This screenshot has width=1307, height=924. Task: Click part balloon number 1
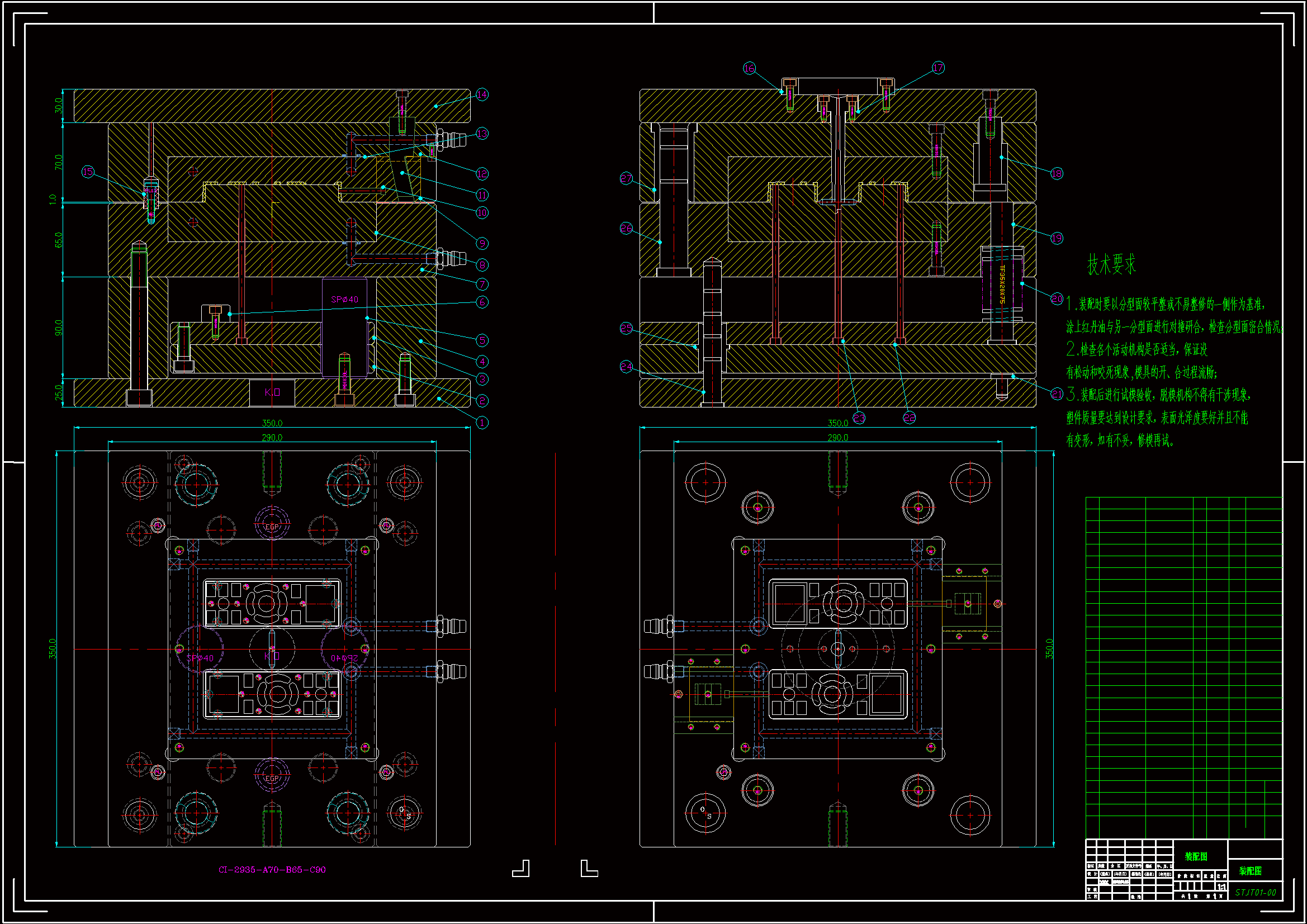point(481,423)
